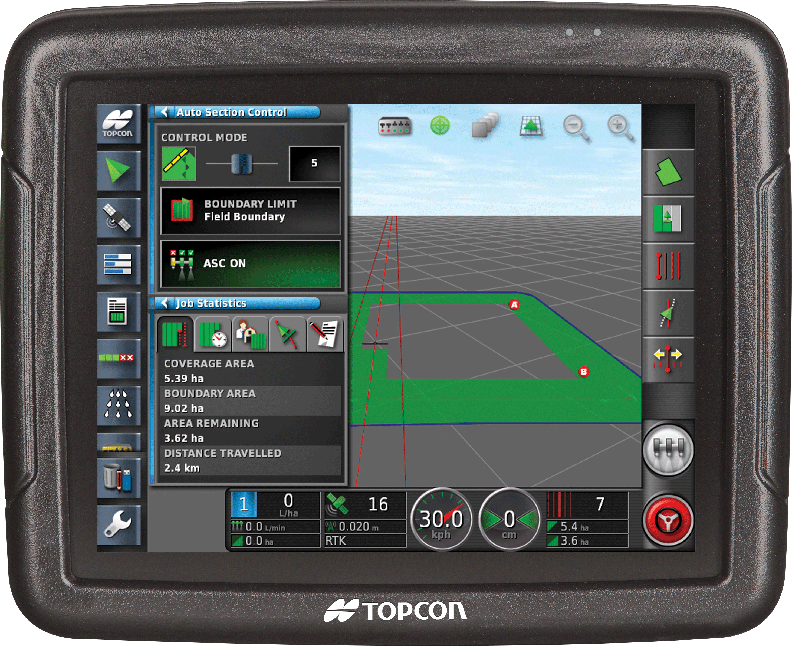Zoom in with the plus magnifier
792x646 pixels.
tap(620, 127)
